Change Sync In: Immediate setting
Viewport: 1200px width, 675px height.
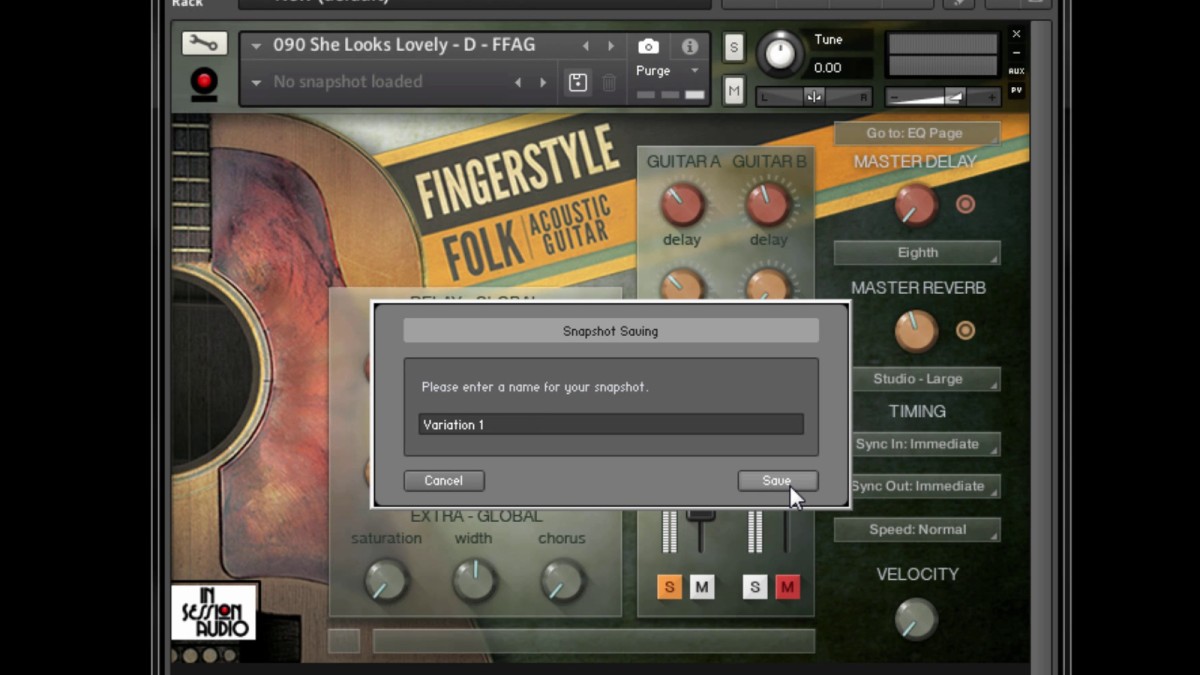point(916,444)
